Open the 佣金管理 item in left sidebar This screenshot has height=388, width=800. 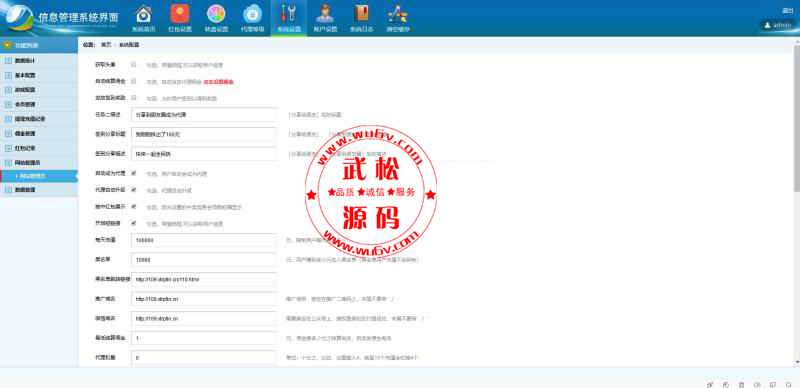point(39,134)
